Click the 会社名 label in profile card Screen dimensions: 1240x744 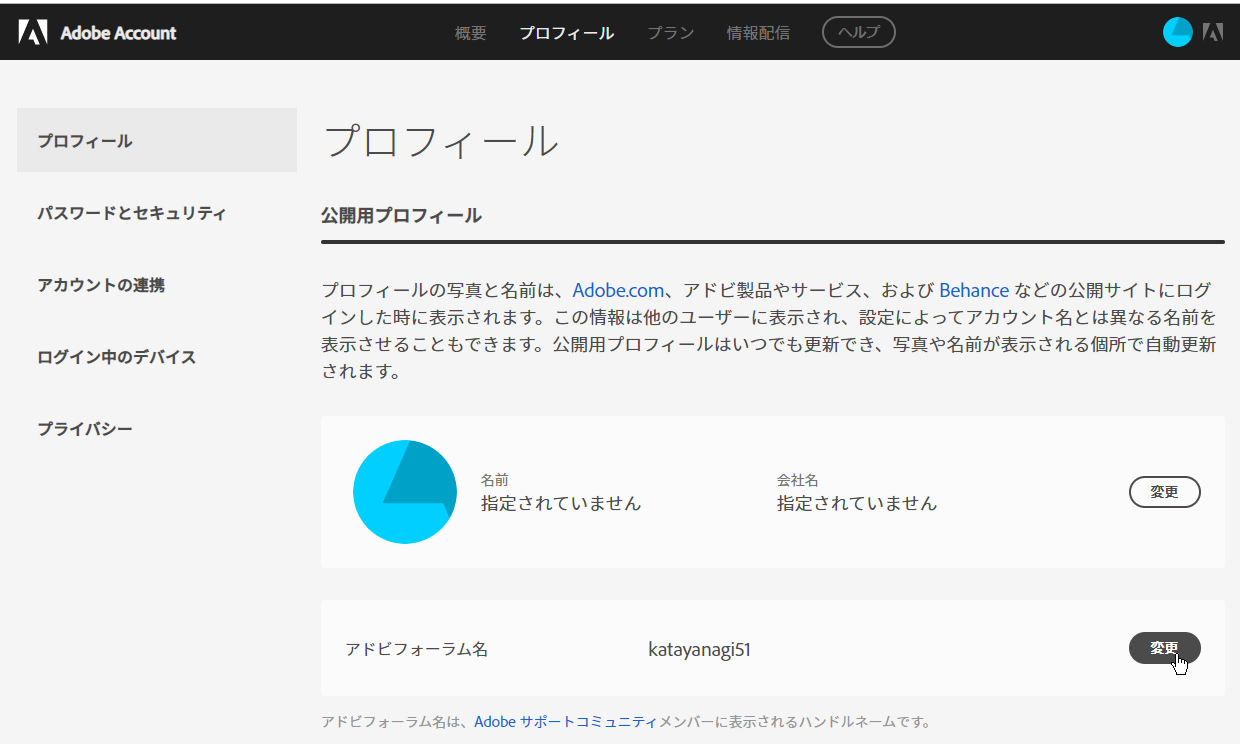(x=798, y=480)
